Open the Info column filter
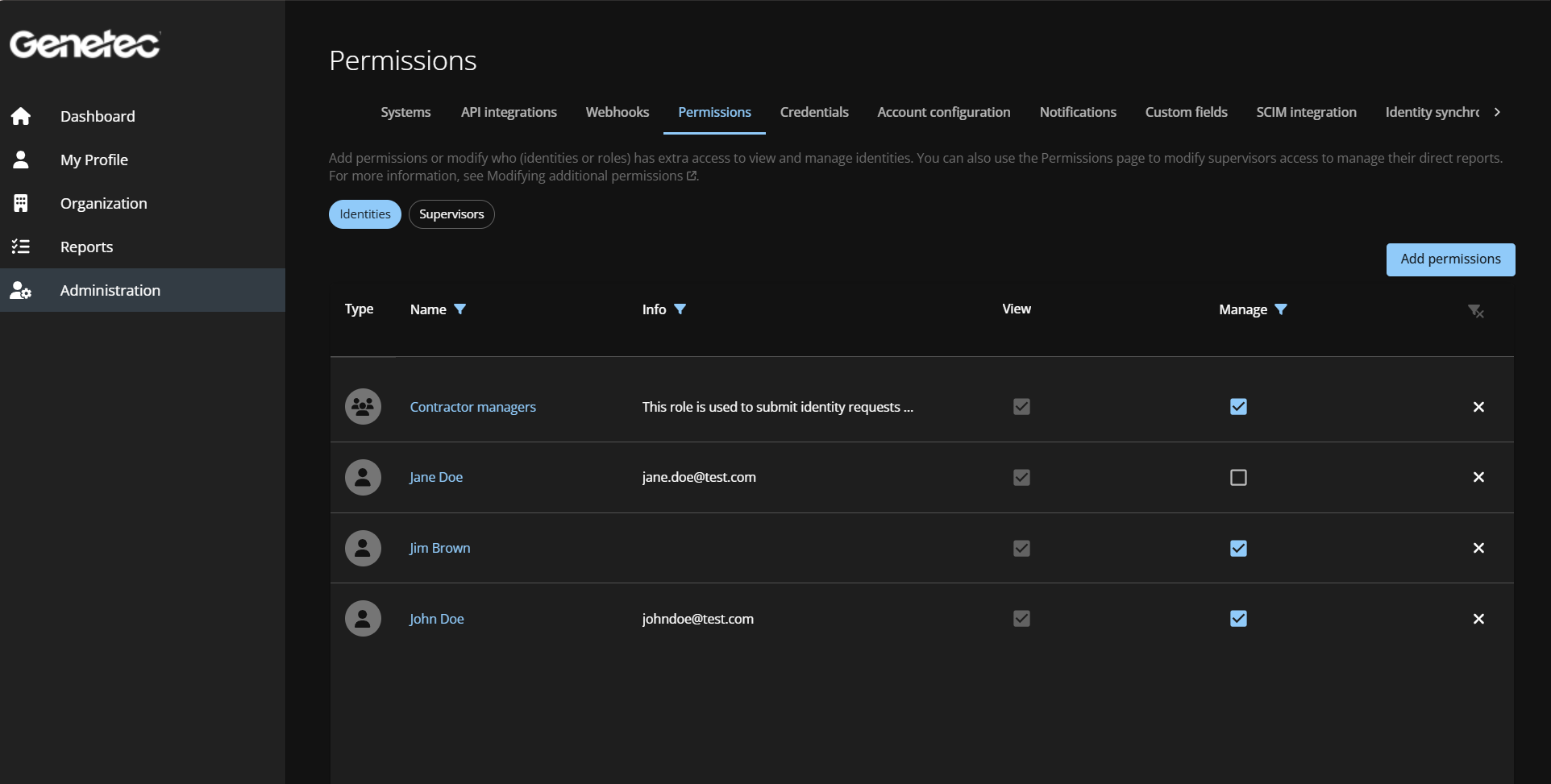Image resolution: width=1551 pixels, height=784 pixels. click(x=680, y=309)
